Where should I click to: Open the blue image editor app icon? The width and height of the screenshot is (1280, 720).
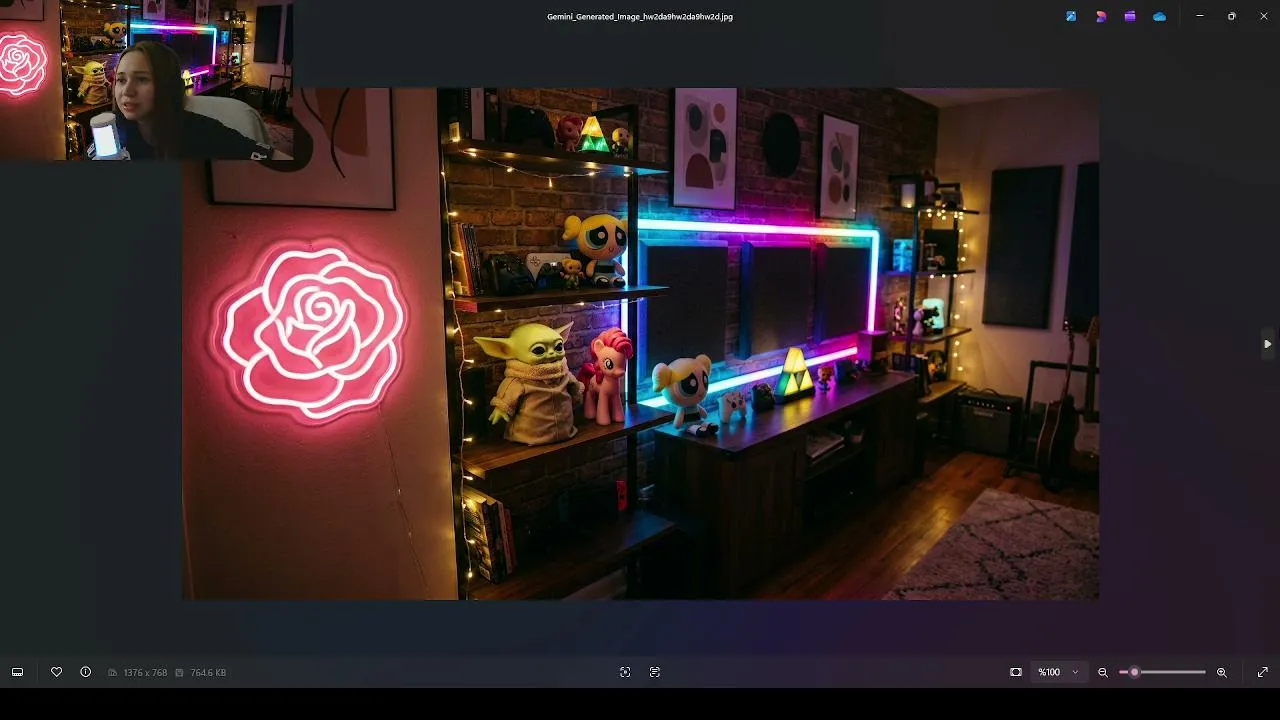pos(1071,16)
